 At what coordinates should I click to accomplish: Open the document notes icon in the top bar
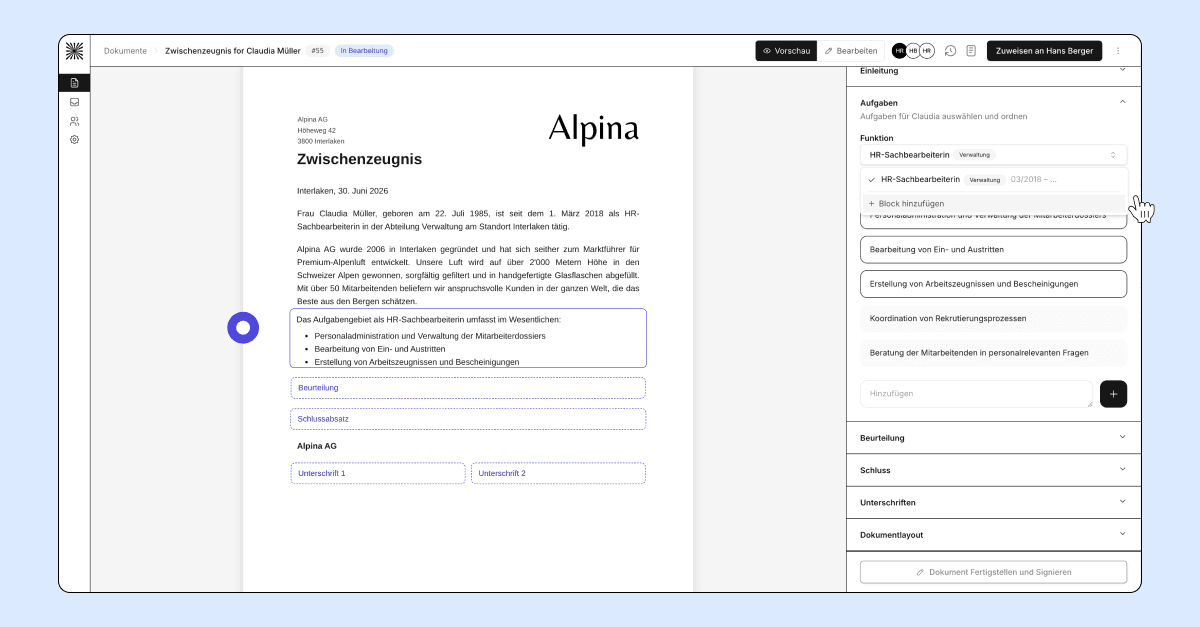pos(970,51)
